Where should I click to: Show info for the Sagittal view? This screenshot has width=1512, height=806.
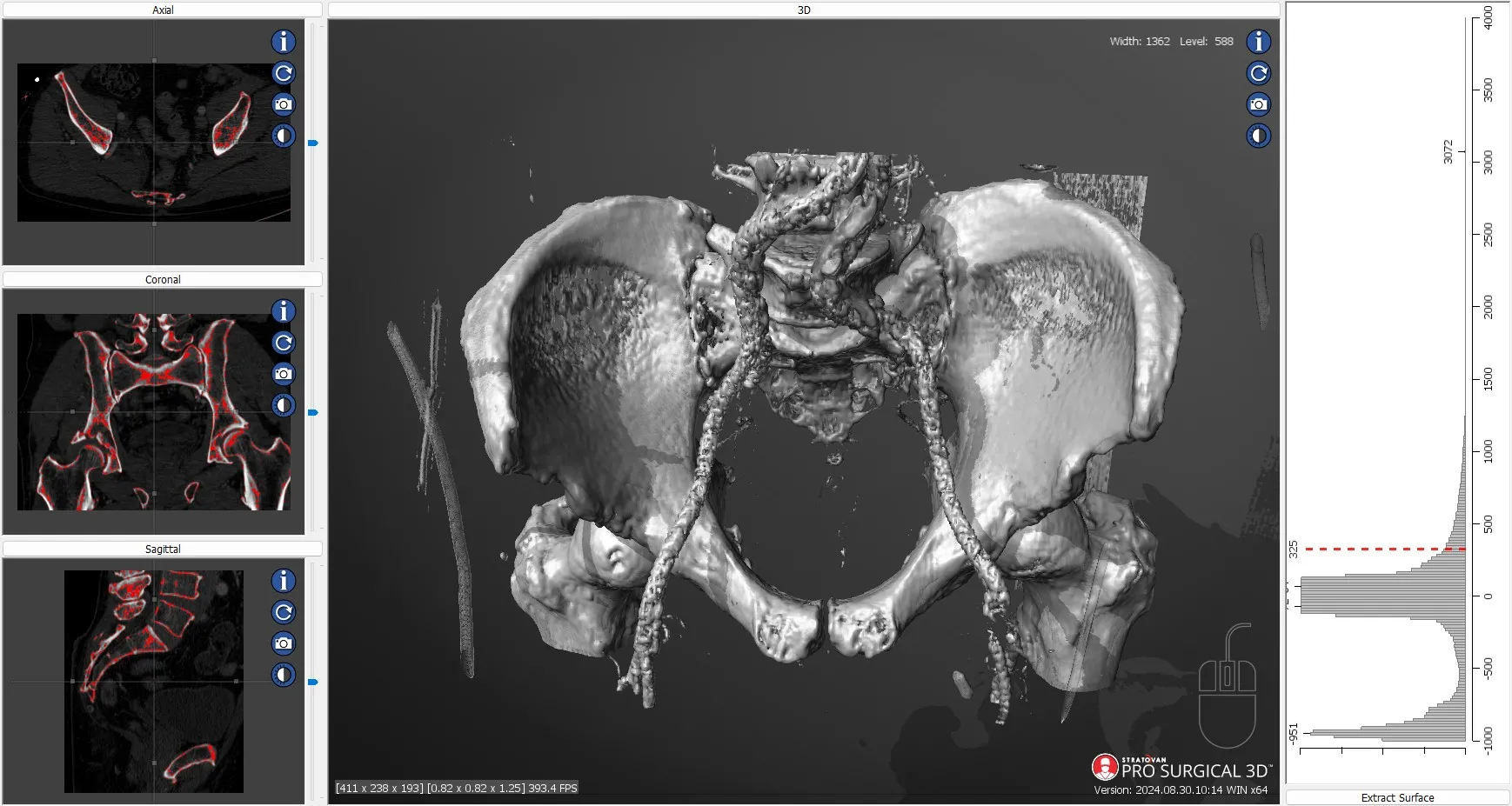coord(284,581)
